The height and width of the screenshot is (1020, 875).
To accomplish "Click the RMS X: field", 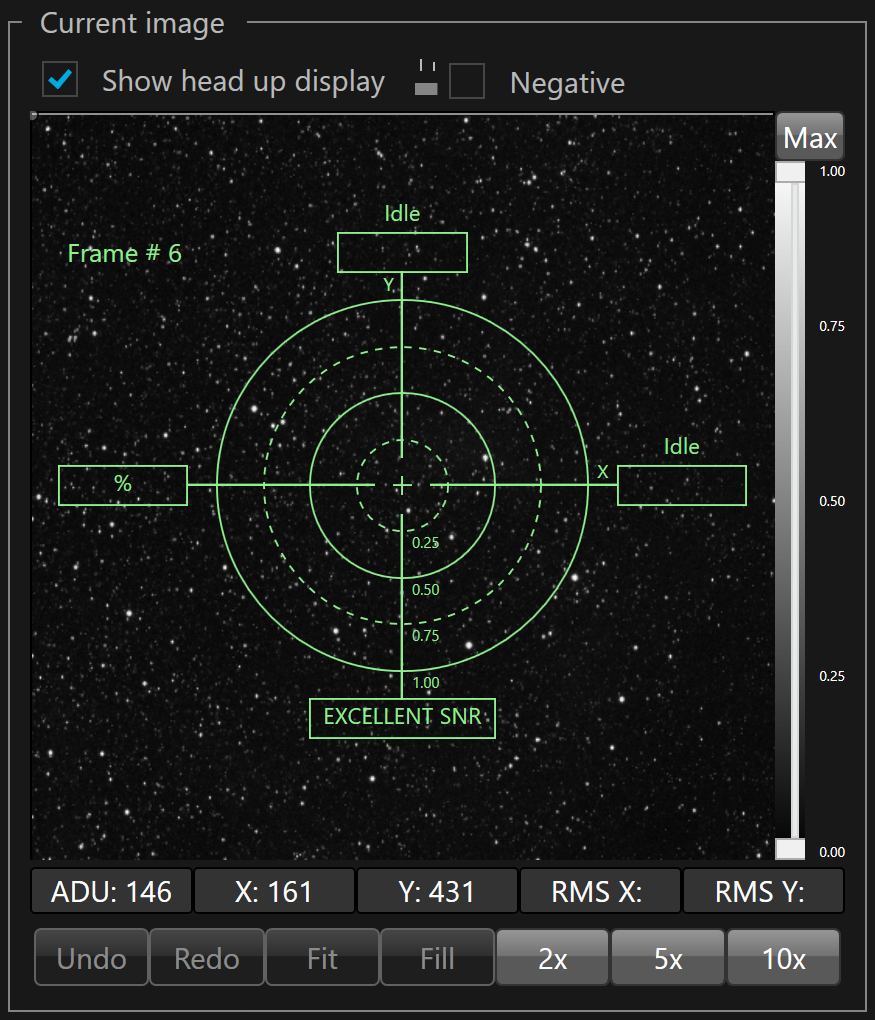I will pyautogui.click(x=600, y=891).
